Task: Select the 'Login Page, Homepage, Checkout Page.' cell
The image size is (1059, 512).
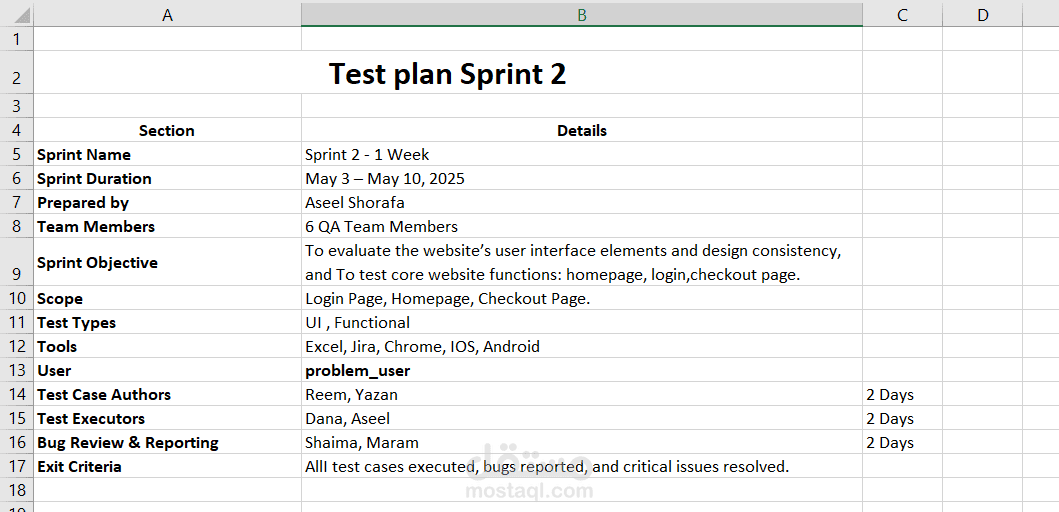Action: [x=582, y=298]
